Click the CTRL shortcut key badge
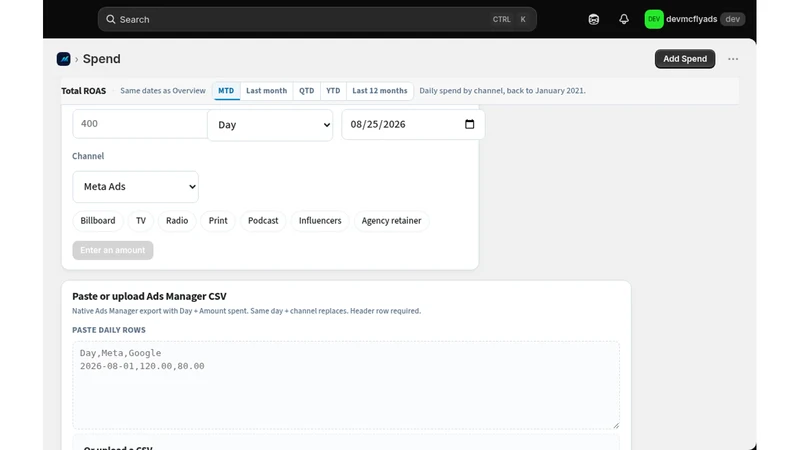Image resolution: width=800 pixels, height=450 pixels. (x=501, y=19)
